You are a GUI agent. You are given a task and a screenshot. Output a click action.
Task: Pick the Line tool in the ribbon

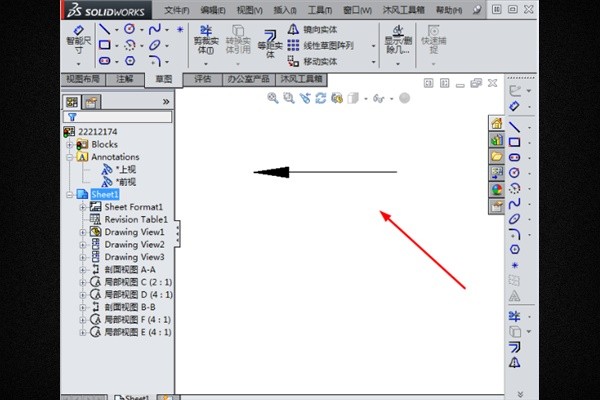pyautogui.click(x=104, y=29)
